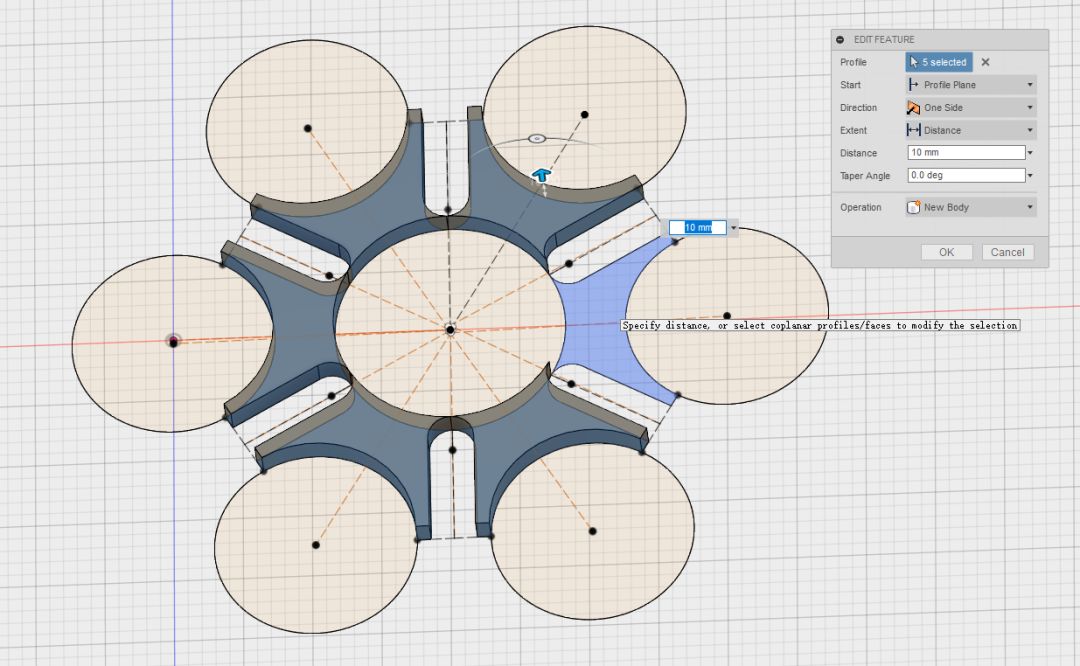The image size is (1080, 666).
Task: Confirm the extrude with OK
Action: click(947, 252)
